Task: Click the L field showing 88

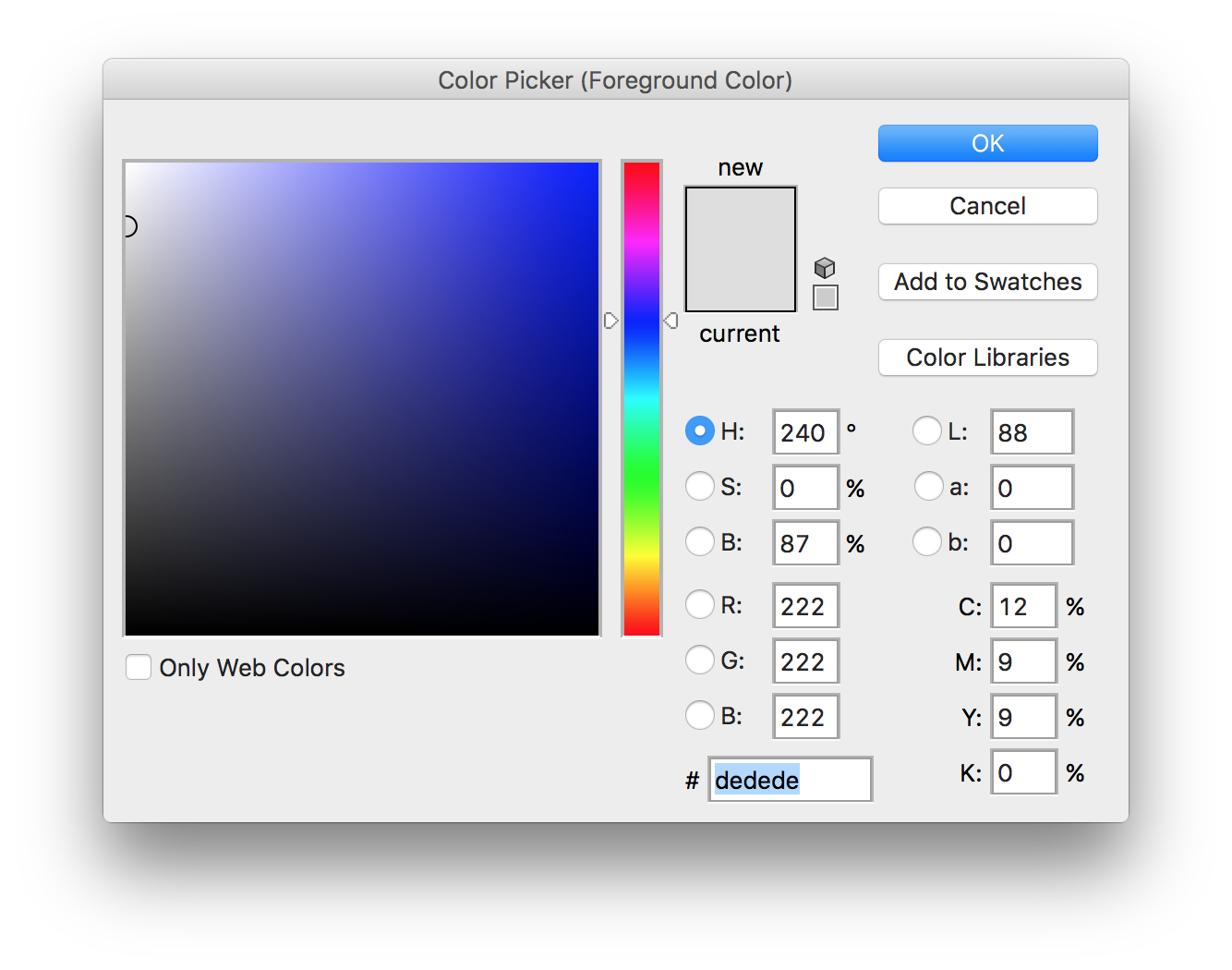Action: (x=1032, y=431)
